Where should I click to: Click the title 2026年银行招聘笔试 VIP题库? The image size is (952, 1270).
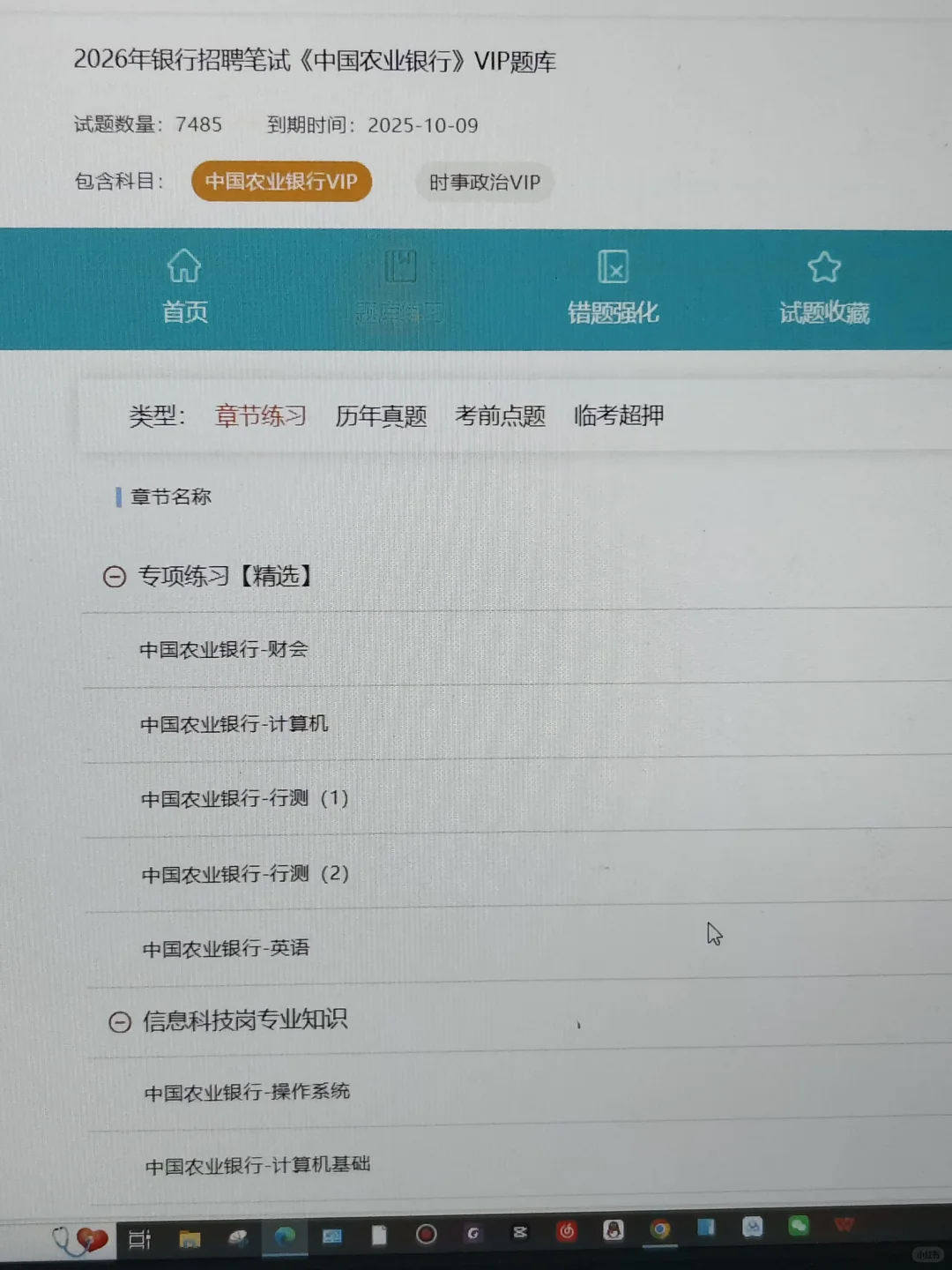coord(315,60)
